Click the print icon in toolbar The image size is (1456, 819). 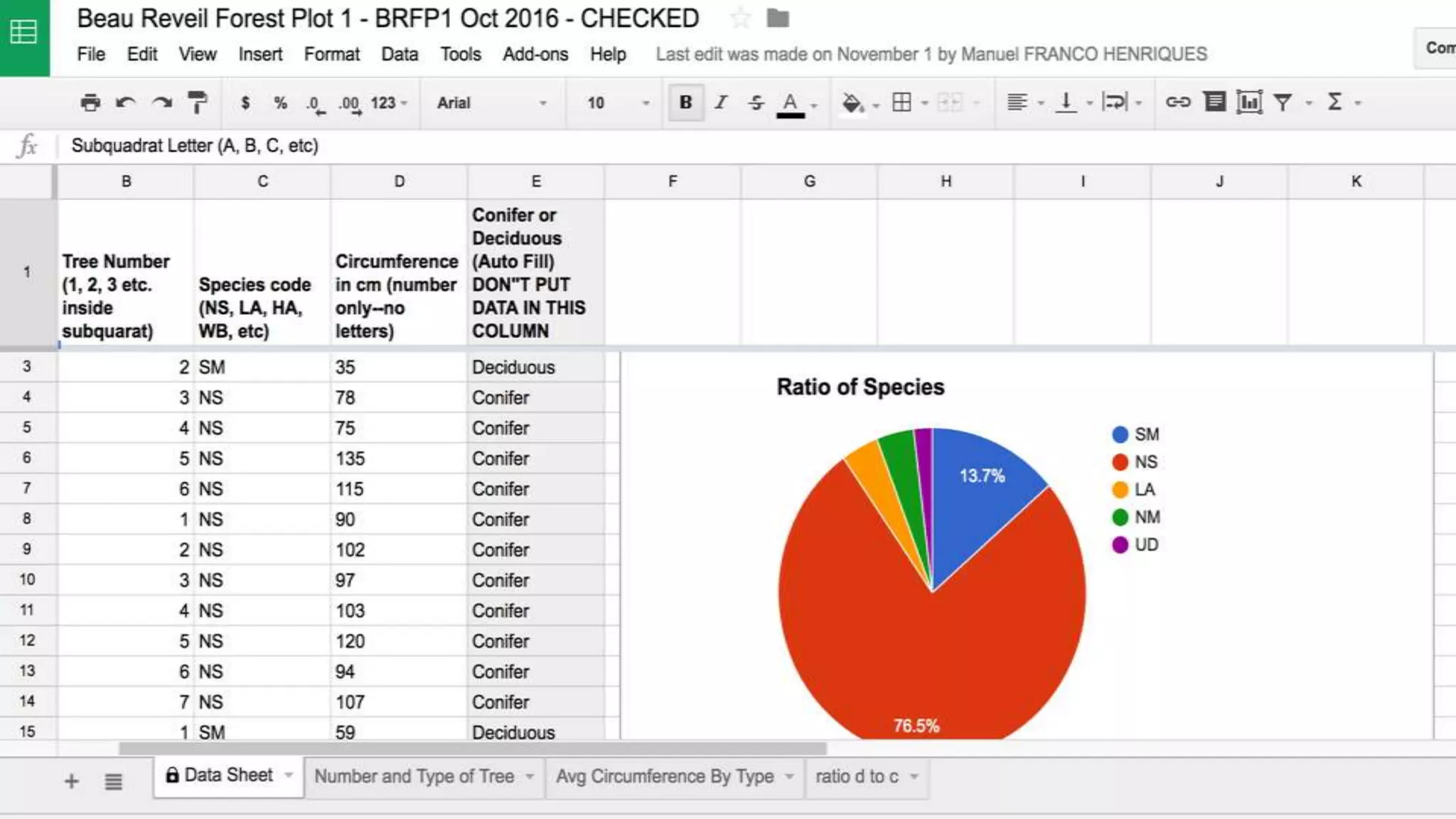click(90, 103)
